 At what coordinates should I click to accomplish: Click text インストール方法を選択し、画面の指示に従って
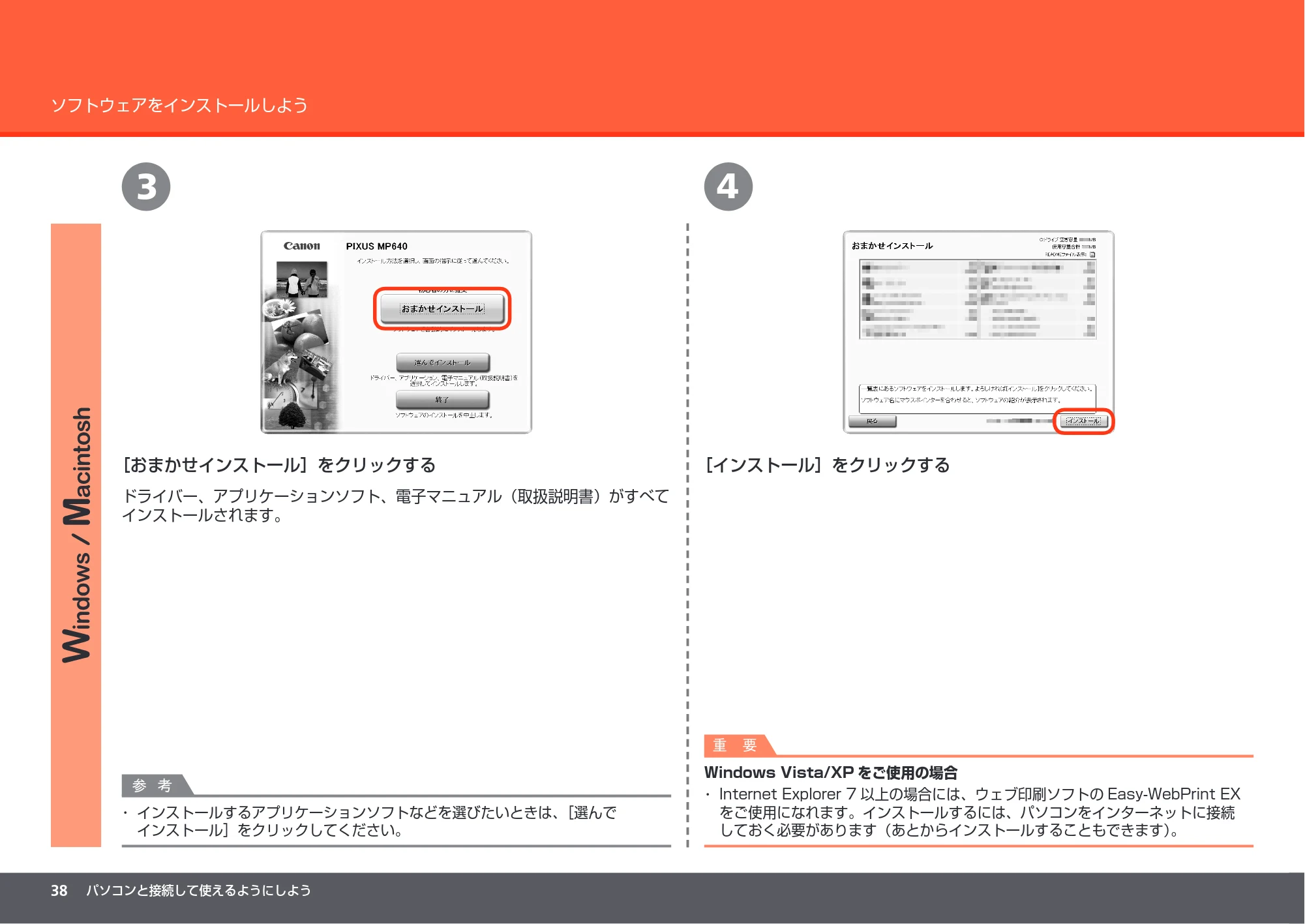click(x=433, y=261)
